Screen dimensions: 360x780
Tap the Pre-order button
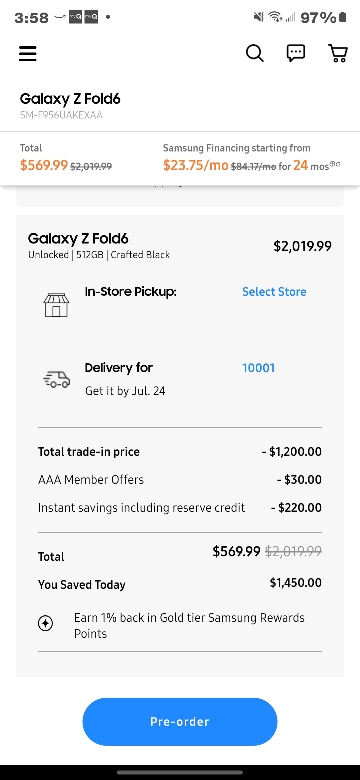click(180, 721)
